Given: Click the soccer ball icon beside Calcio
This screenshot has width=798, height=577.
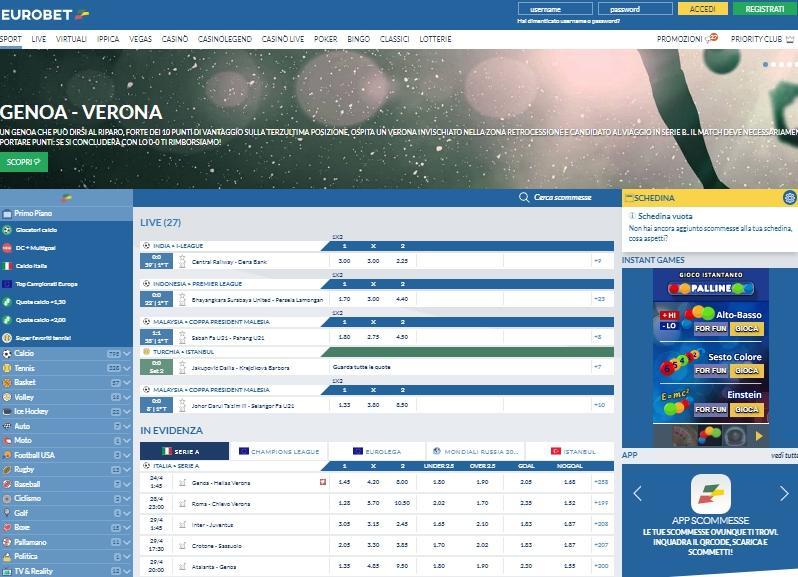Looking at the screenshot, I should tap(7, 353).
